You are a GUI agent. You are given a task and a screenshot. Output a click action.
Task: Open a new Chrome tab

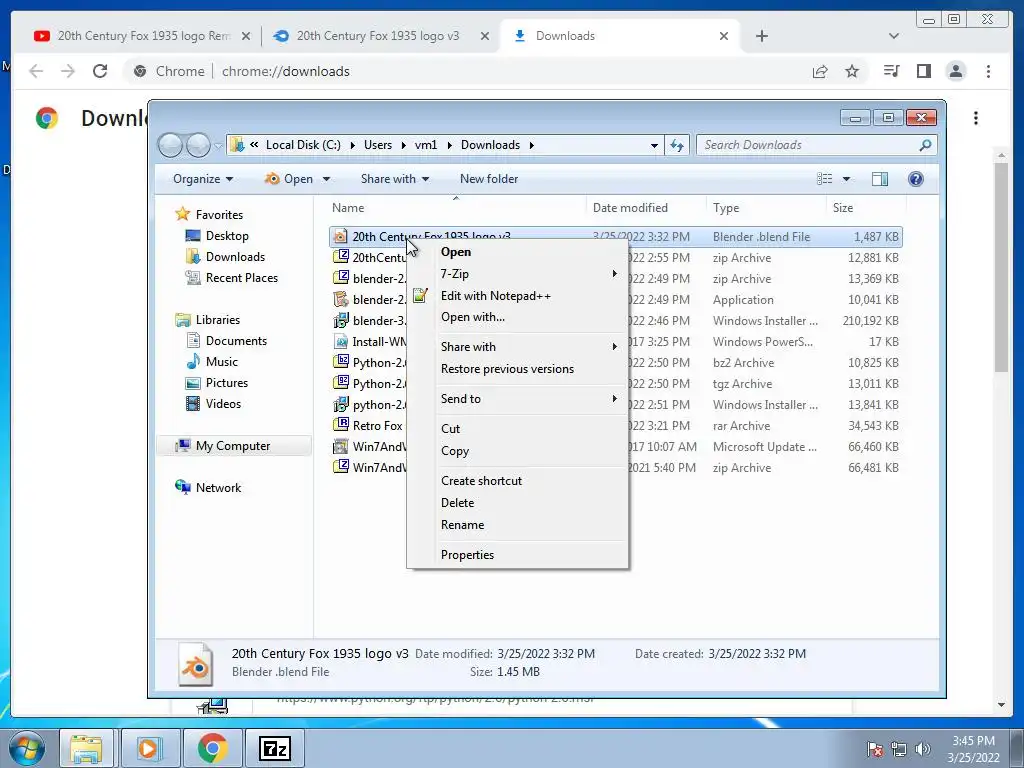coord(761,36)
